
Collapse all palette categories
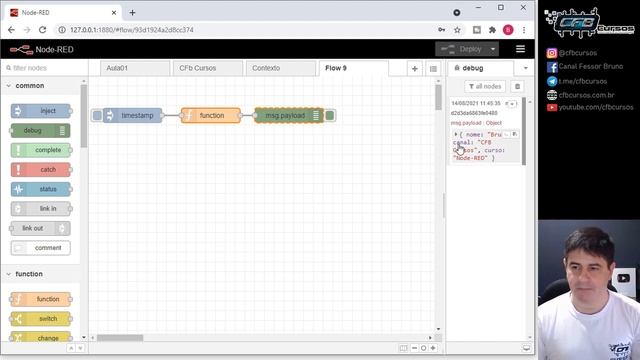click(71, 348)
